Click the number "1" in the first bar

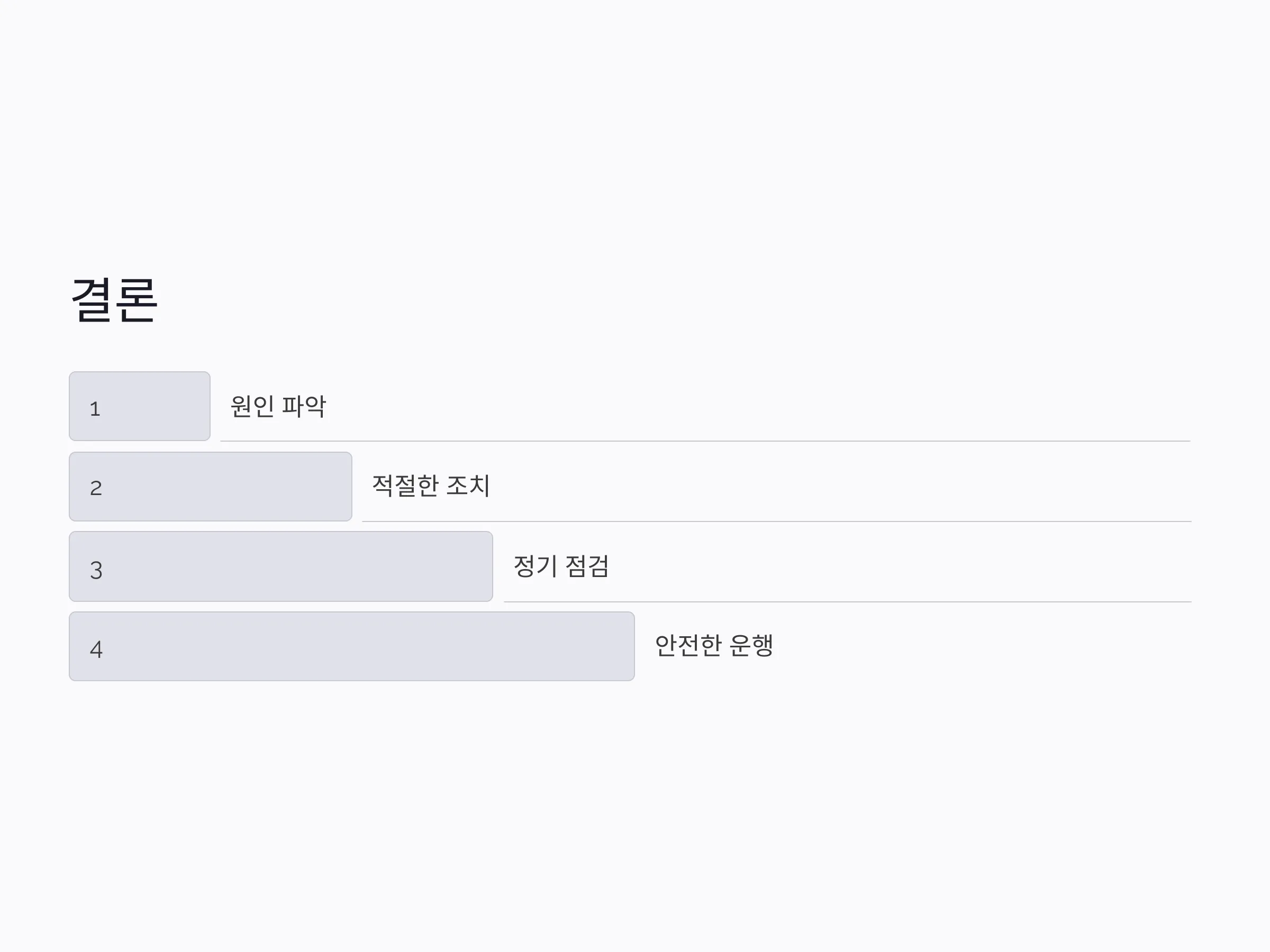95,409
